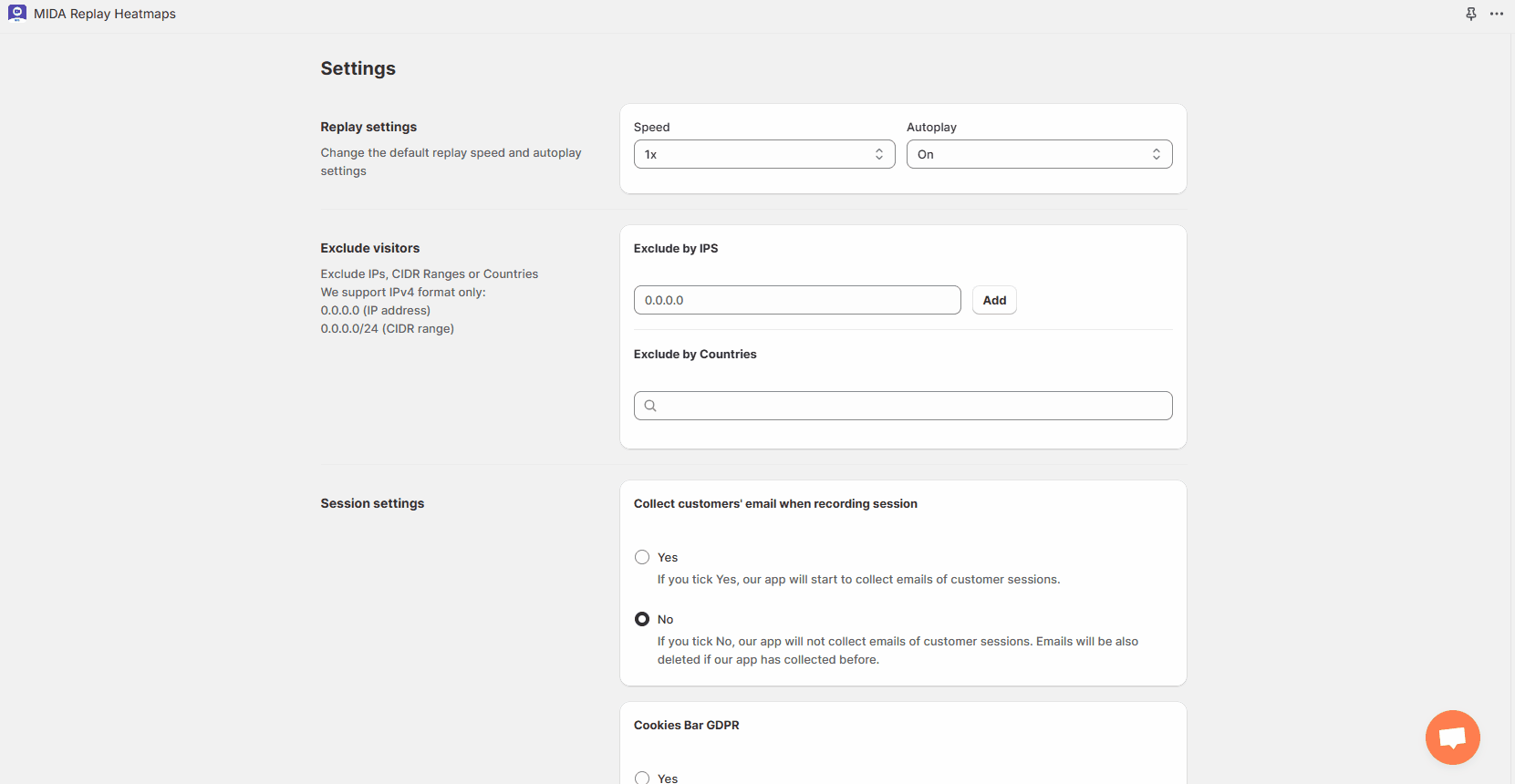
Task: Select No for collecting customers' email
Action: click(x=642, y=619)
